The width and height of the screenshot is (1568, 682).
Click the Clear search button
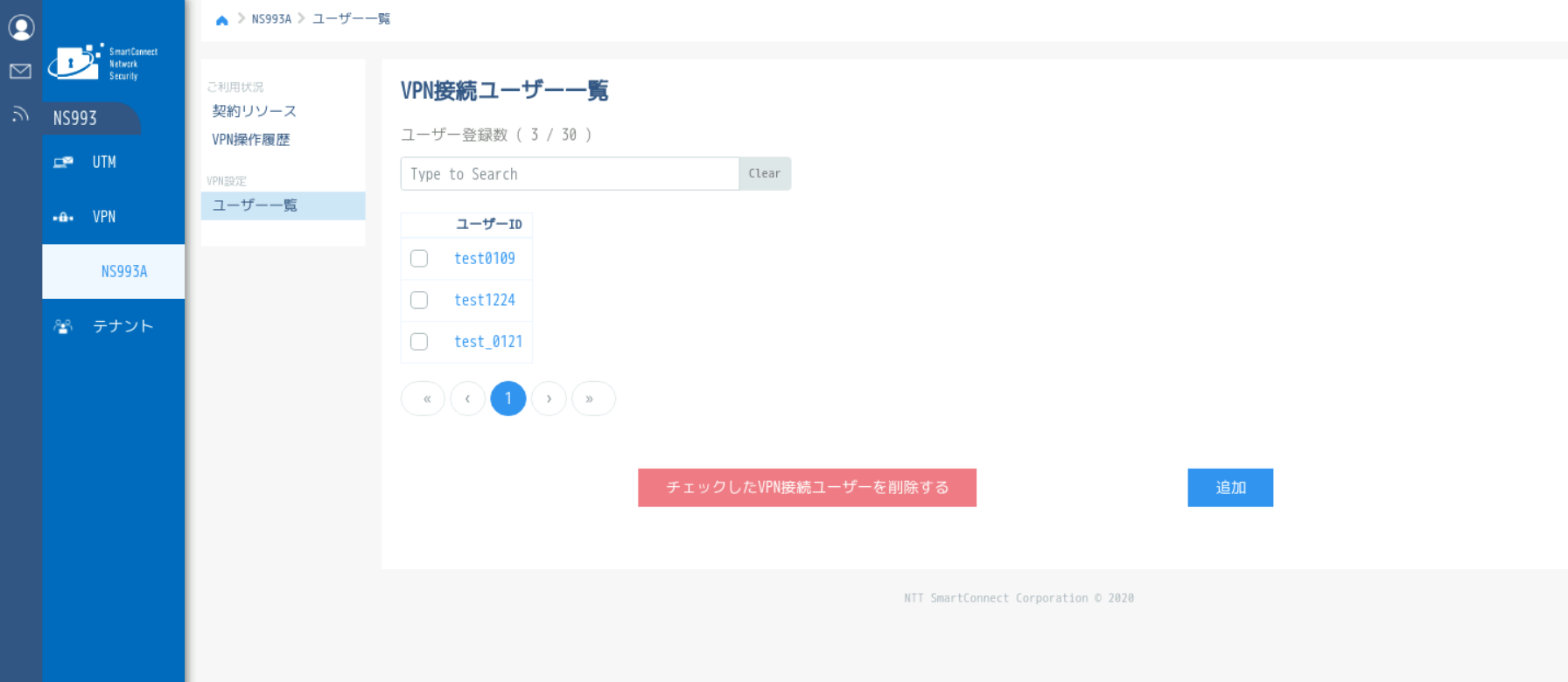point(765,174)
